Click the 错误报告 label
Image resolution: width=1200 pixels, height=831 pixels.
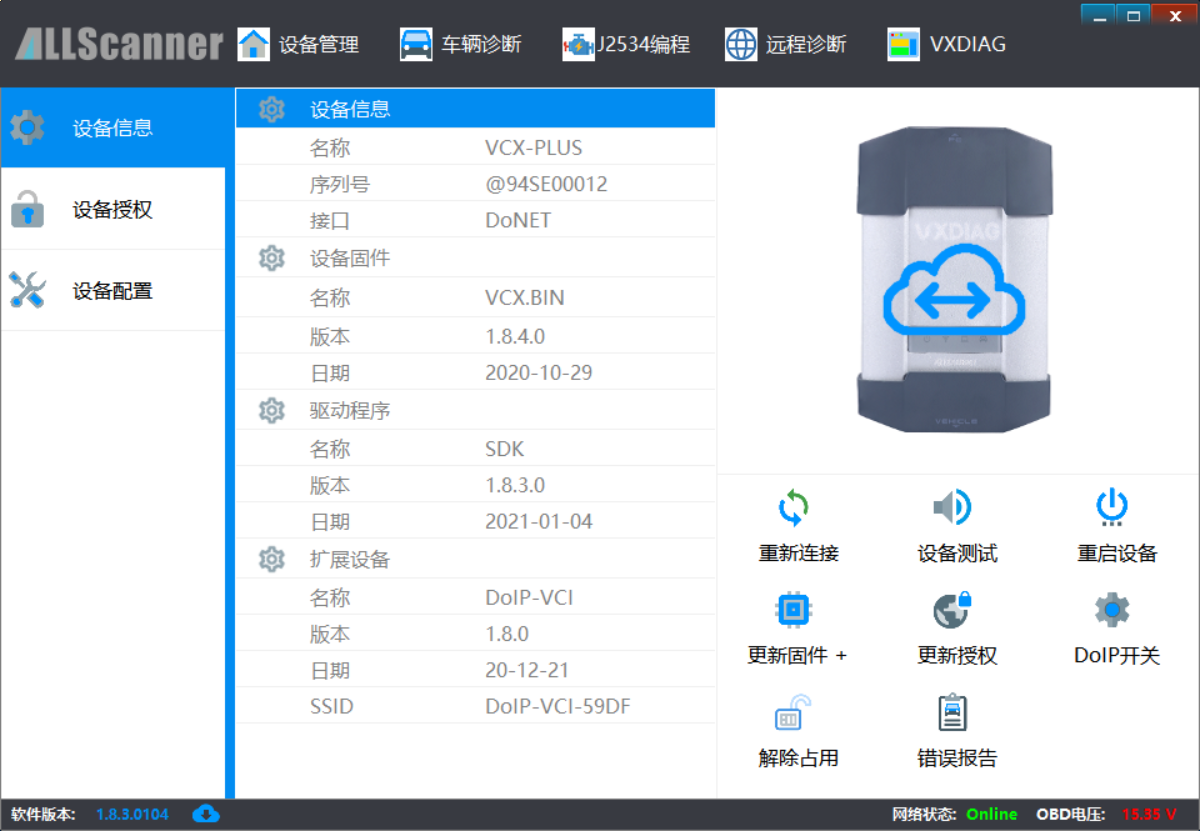(957, 758)
